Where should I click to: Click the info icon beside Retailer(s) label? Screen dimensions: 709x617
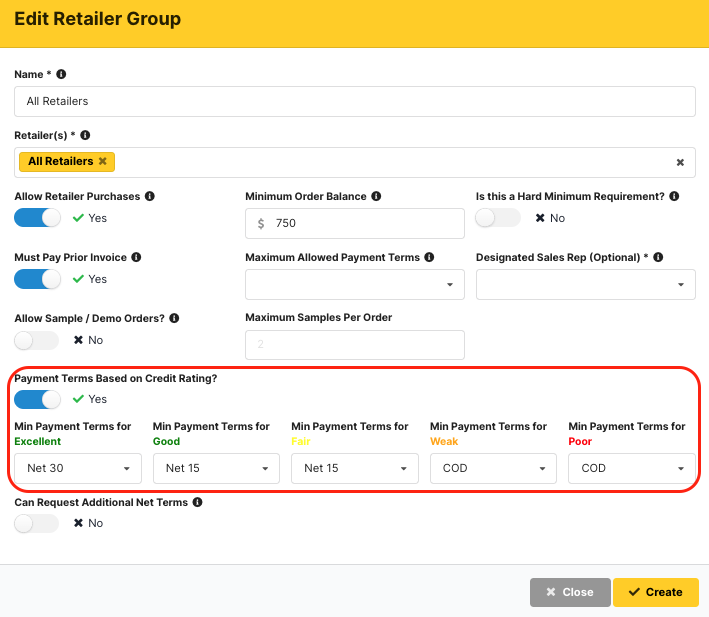85,135
